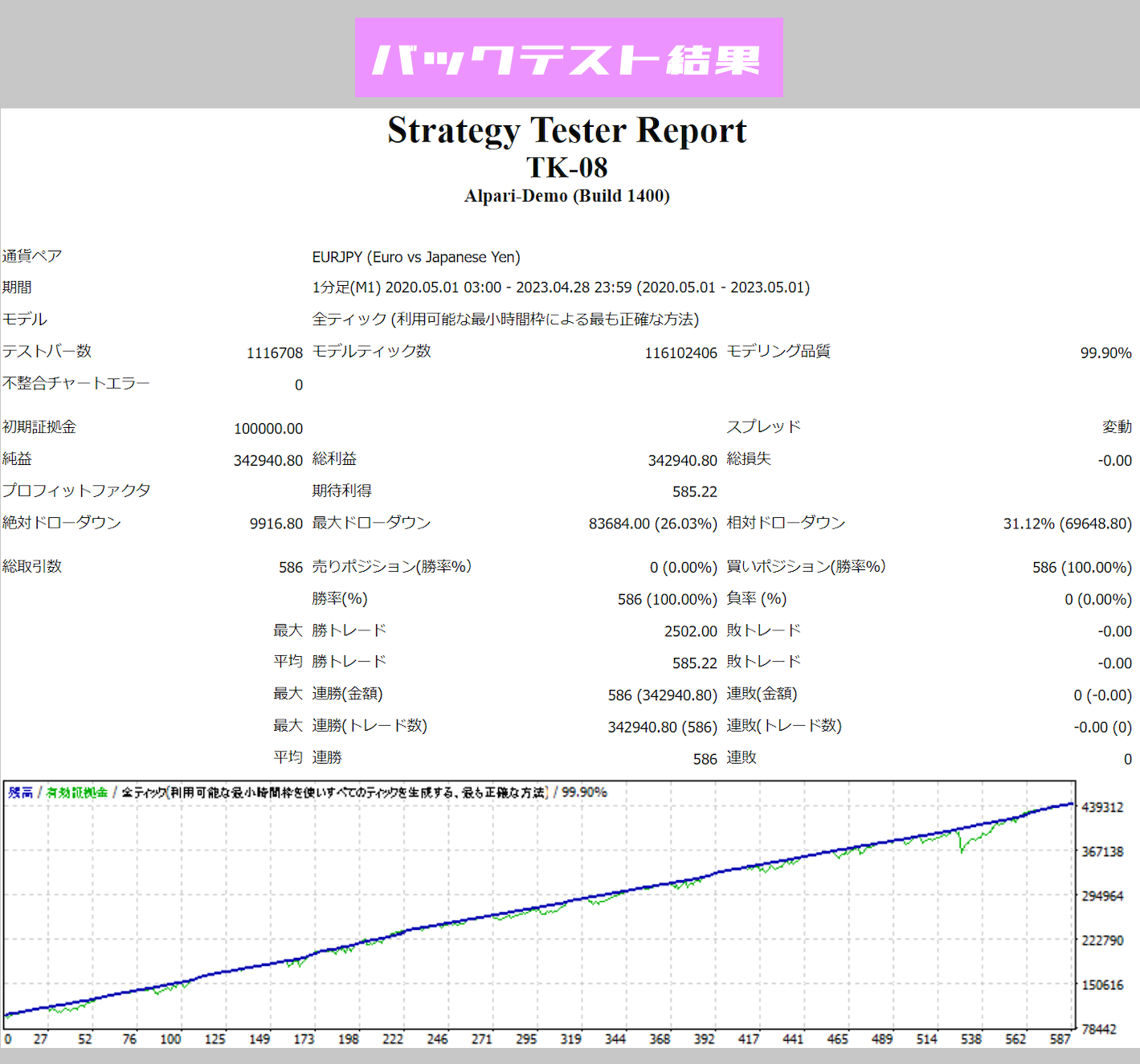This screenshot has height=1064, width=1140.
Task: Click the スプレッド label
Action: pos(764,426)
